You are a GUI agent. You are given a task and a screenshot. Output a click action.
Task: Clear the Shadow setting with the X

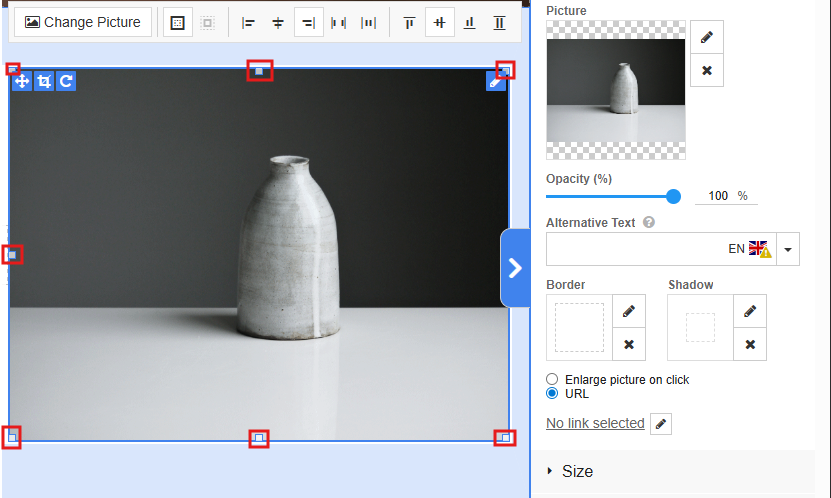click(750, 345)
